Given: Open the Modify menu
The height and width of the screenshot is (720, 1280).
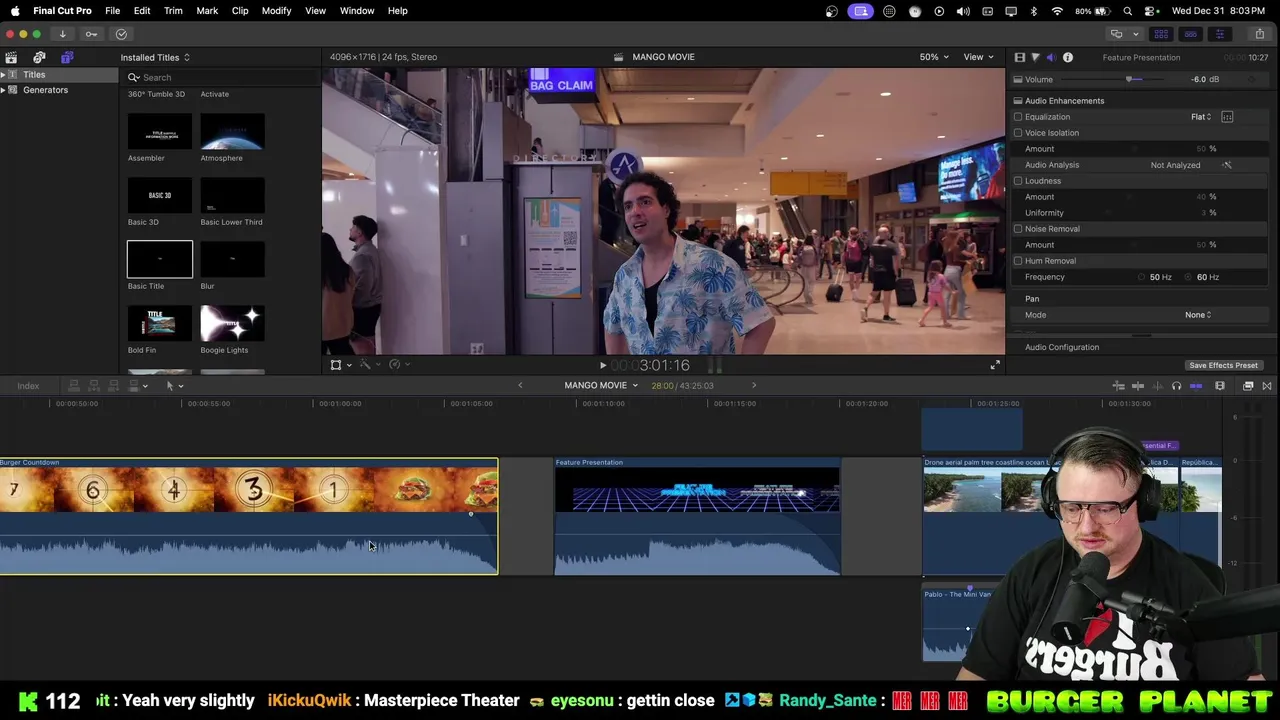Looking at the screenshot, I should click(x=276, y=11).
